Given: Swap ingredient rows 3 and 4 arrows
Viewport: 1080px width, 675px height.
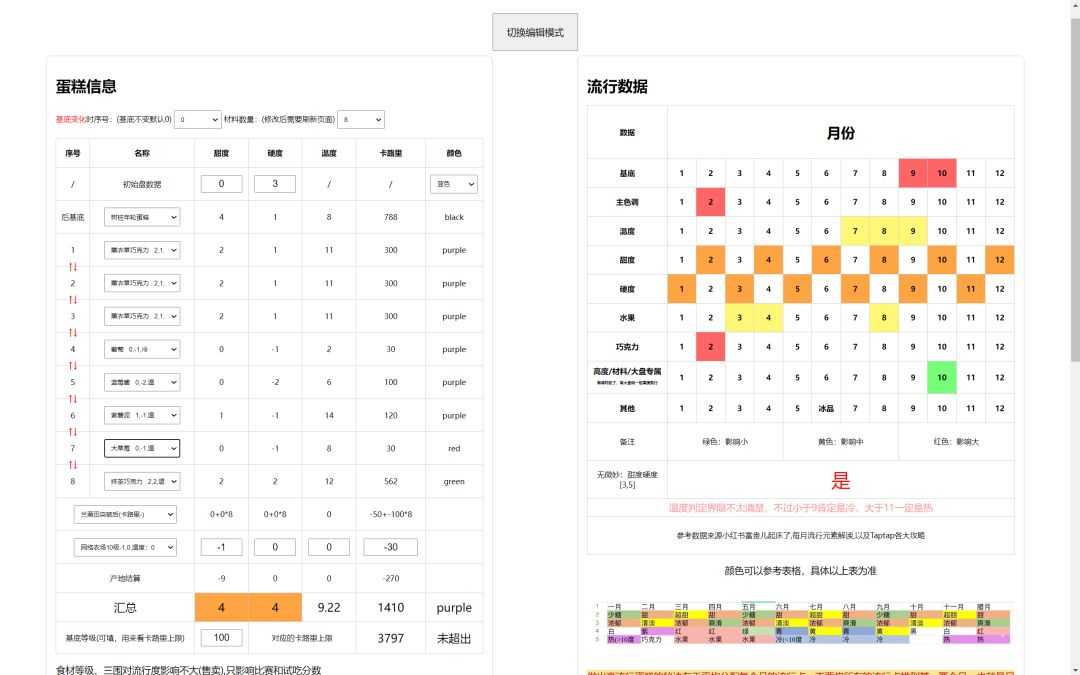Looking at the screenshot, I should coord(72,333).
